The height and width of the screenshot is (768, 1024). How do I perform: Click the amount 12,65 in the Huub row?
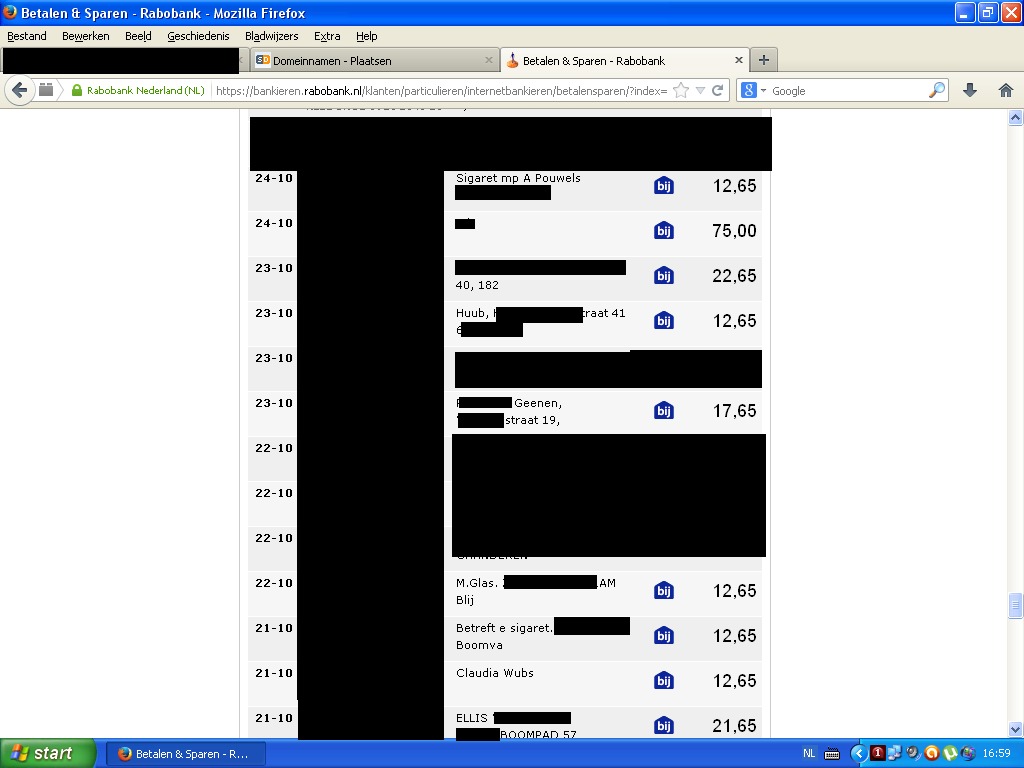(x=734, y=321)
